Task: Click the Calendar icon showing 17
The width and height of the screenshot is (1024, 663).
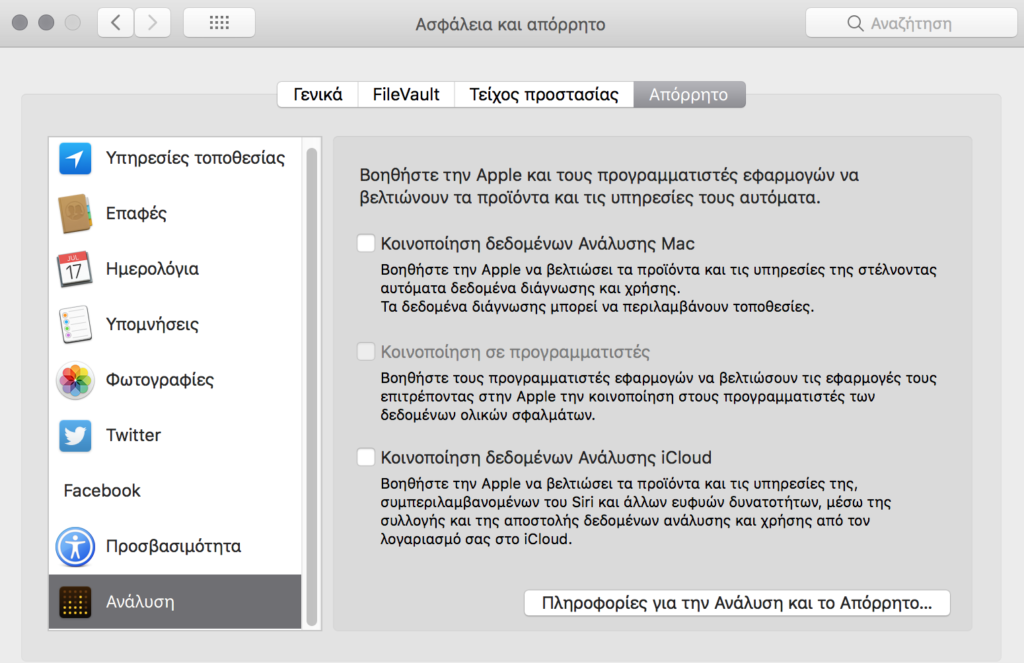Action: coord(74,269)
